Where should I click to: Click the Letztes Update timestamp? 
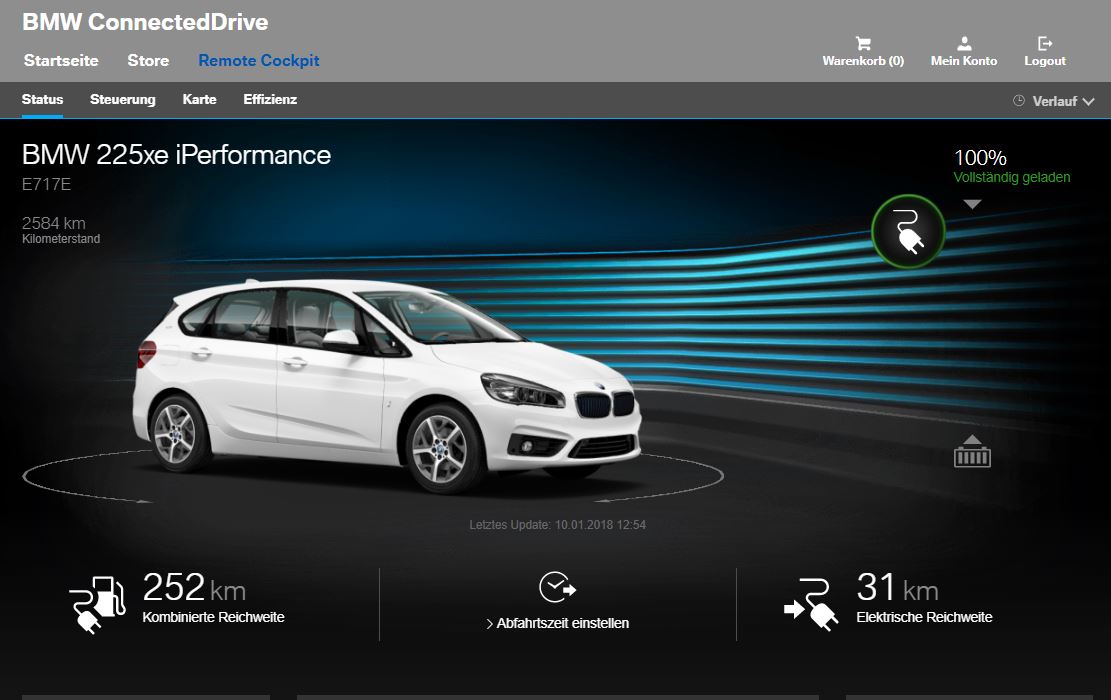[x=558, y=525]
